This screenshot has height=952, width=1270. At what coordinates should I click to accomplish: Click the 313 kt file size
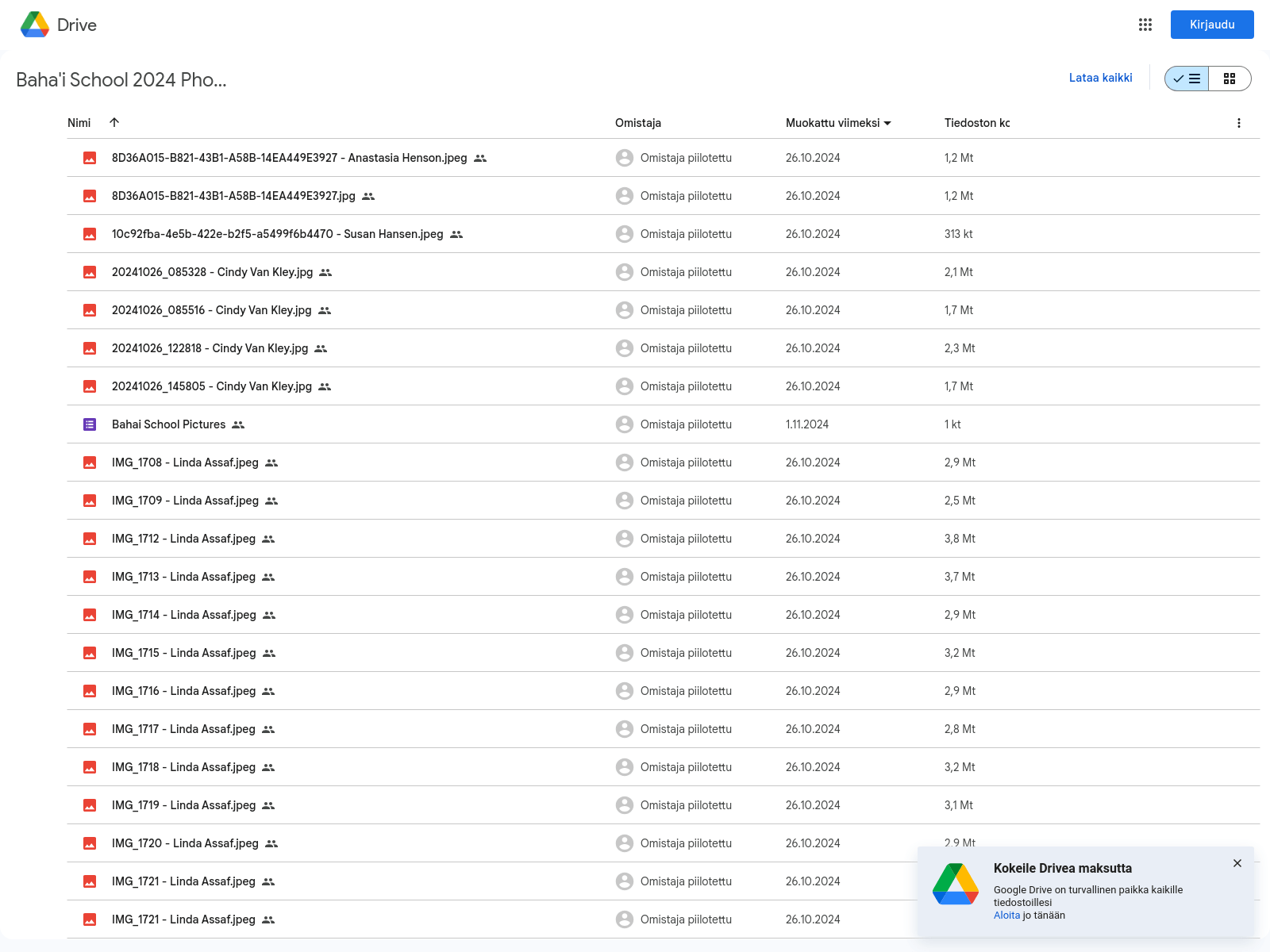(958, 234)
